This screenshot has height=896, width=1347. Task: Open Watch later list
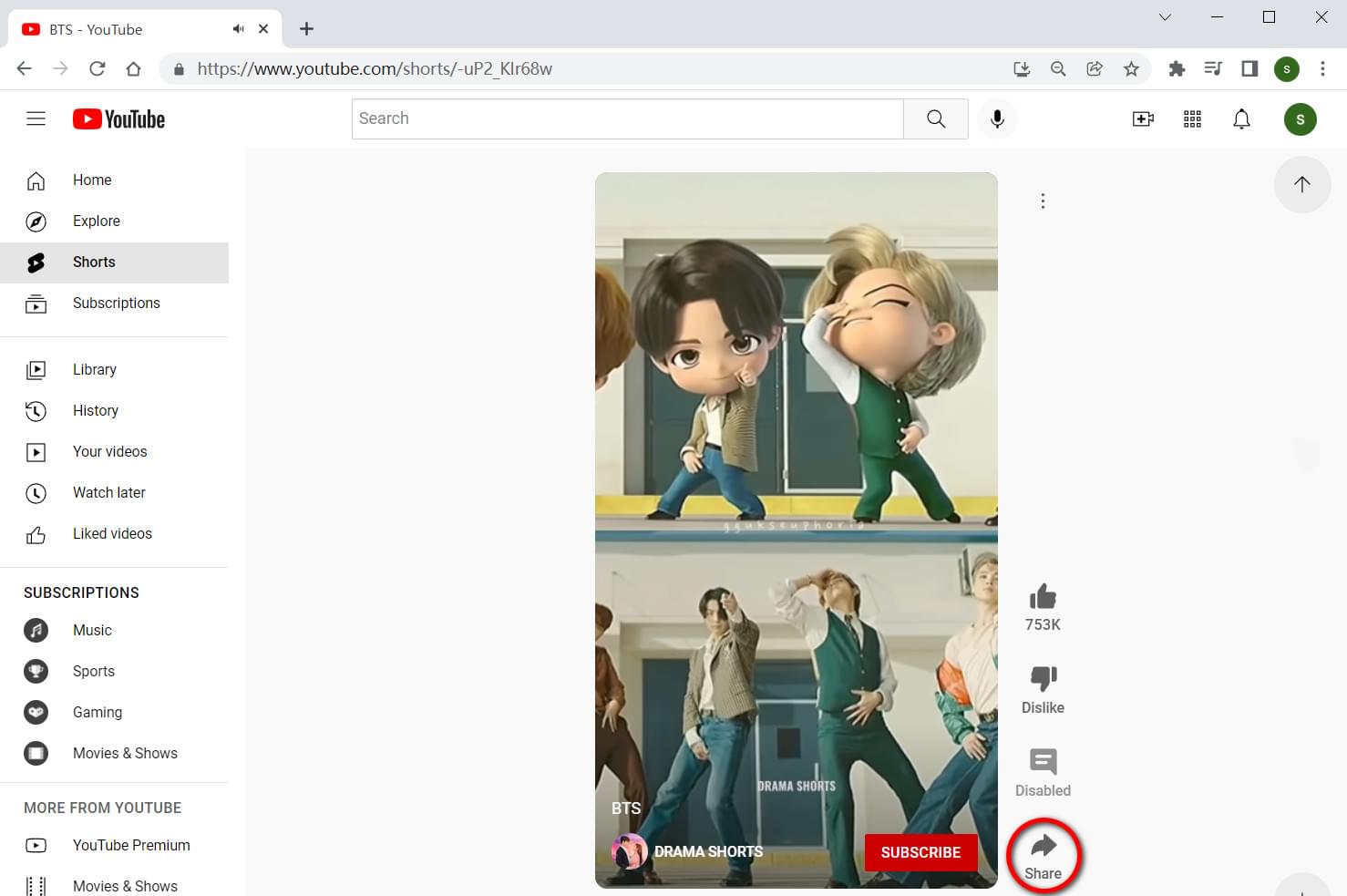pos(115,493)
